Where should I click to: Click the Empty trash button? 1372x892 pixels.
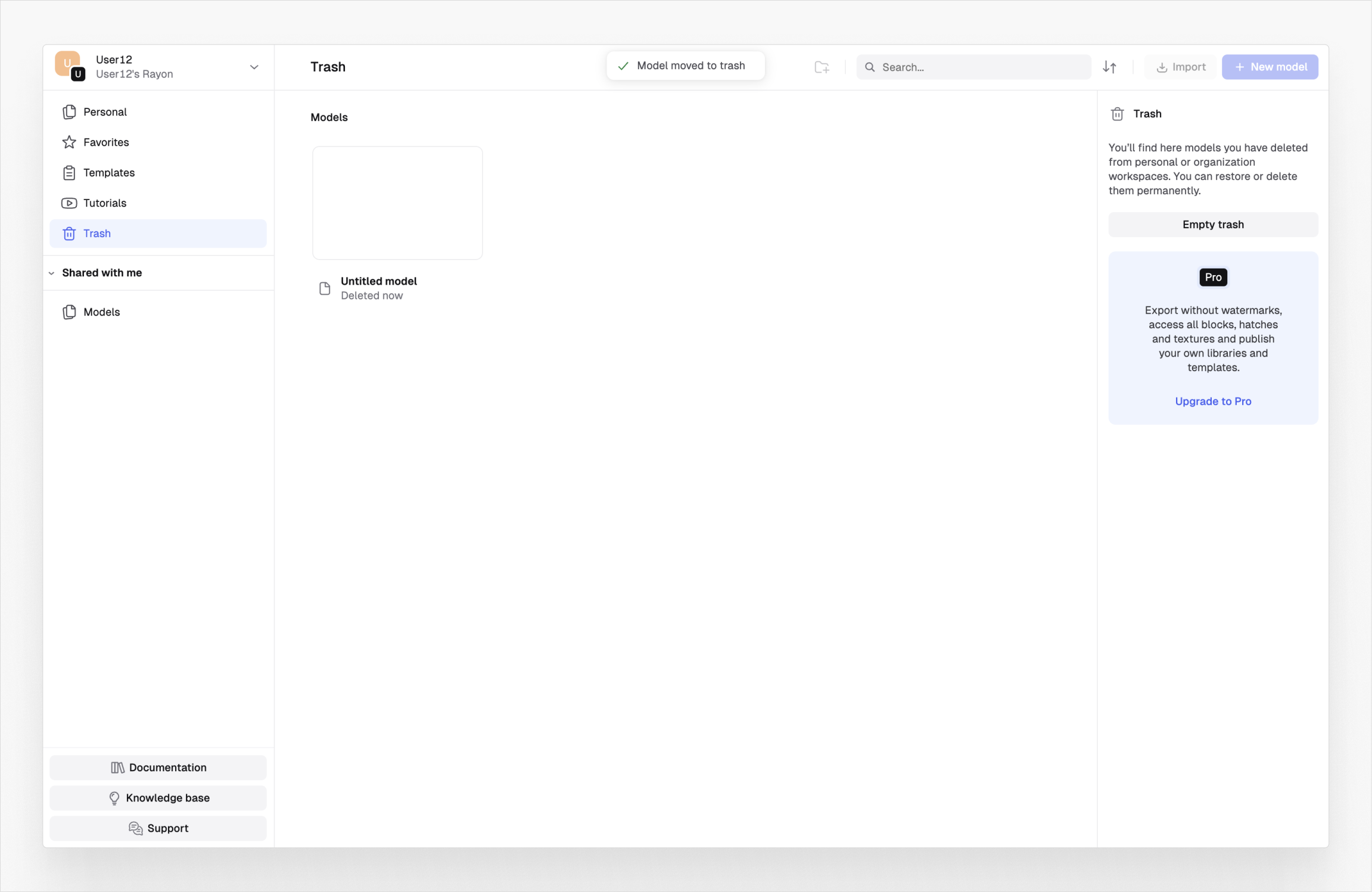pyautogui.click(x=1212, y=224)
